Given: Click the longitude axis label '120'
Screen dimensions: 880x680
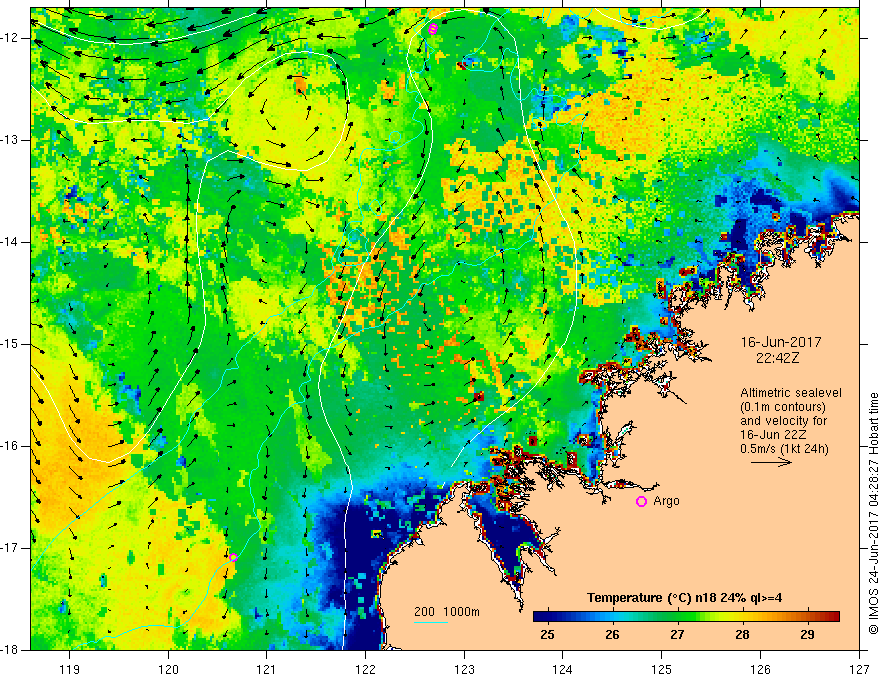Looking at the screenshot, I should point(168,669).
